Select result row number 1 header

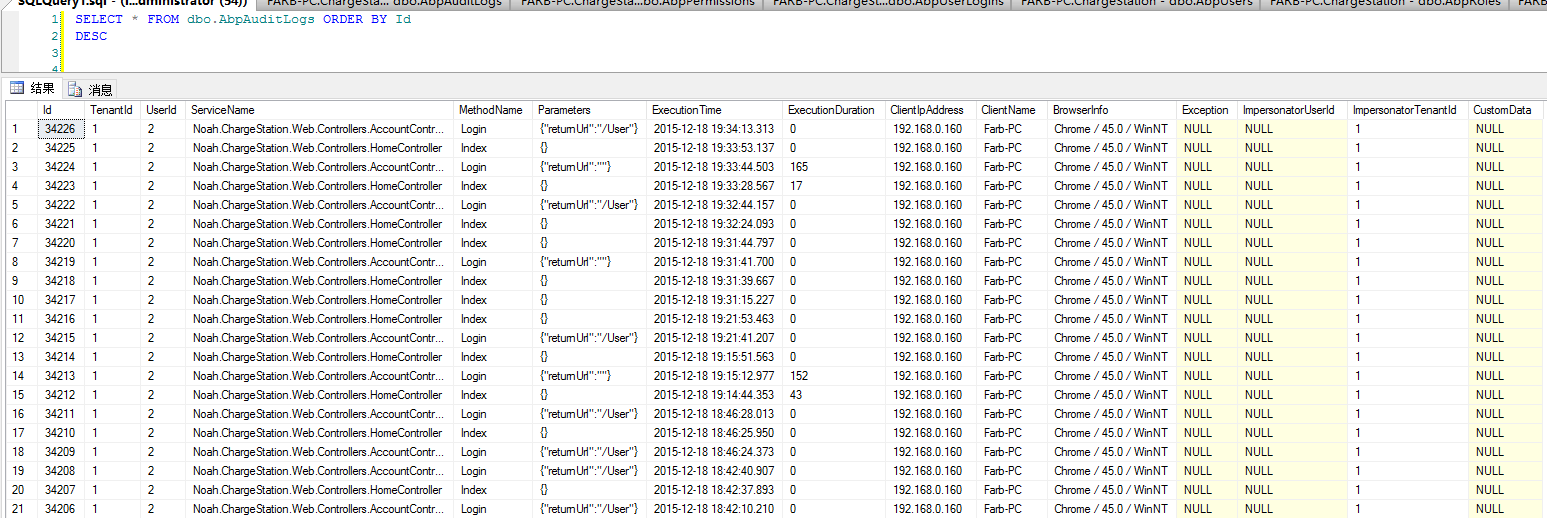(22, 129)
